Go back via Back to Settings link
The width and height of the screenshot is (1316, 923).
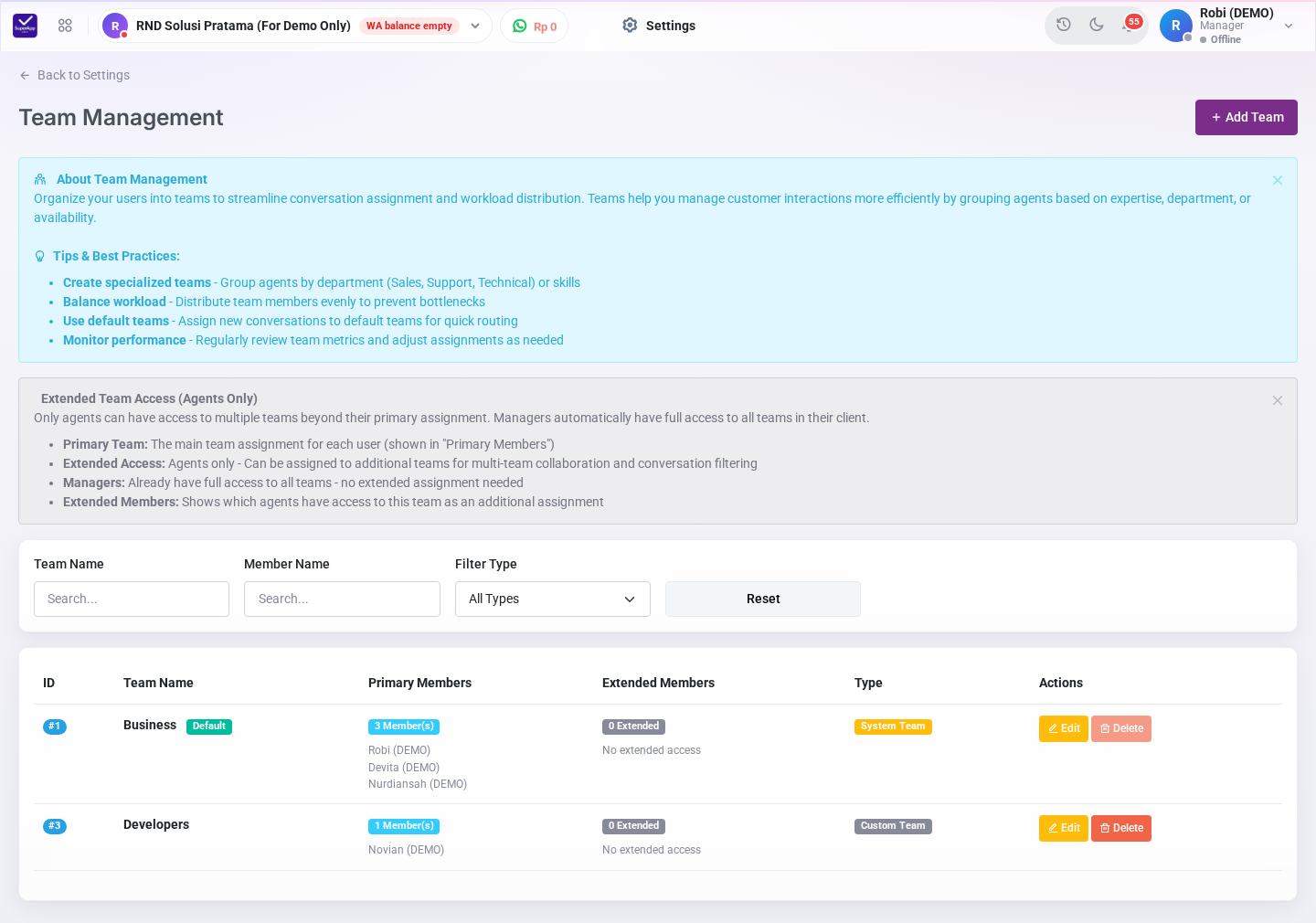point(75,75)
